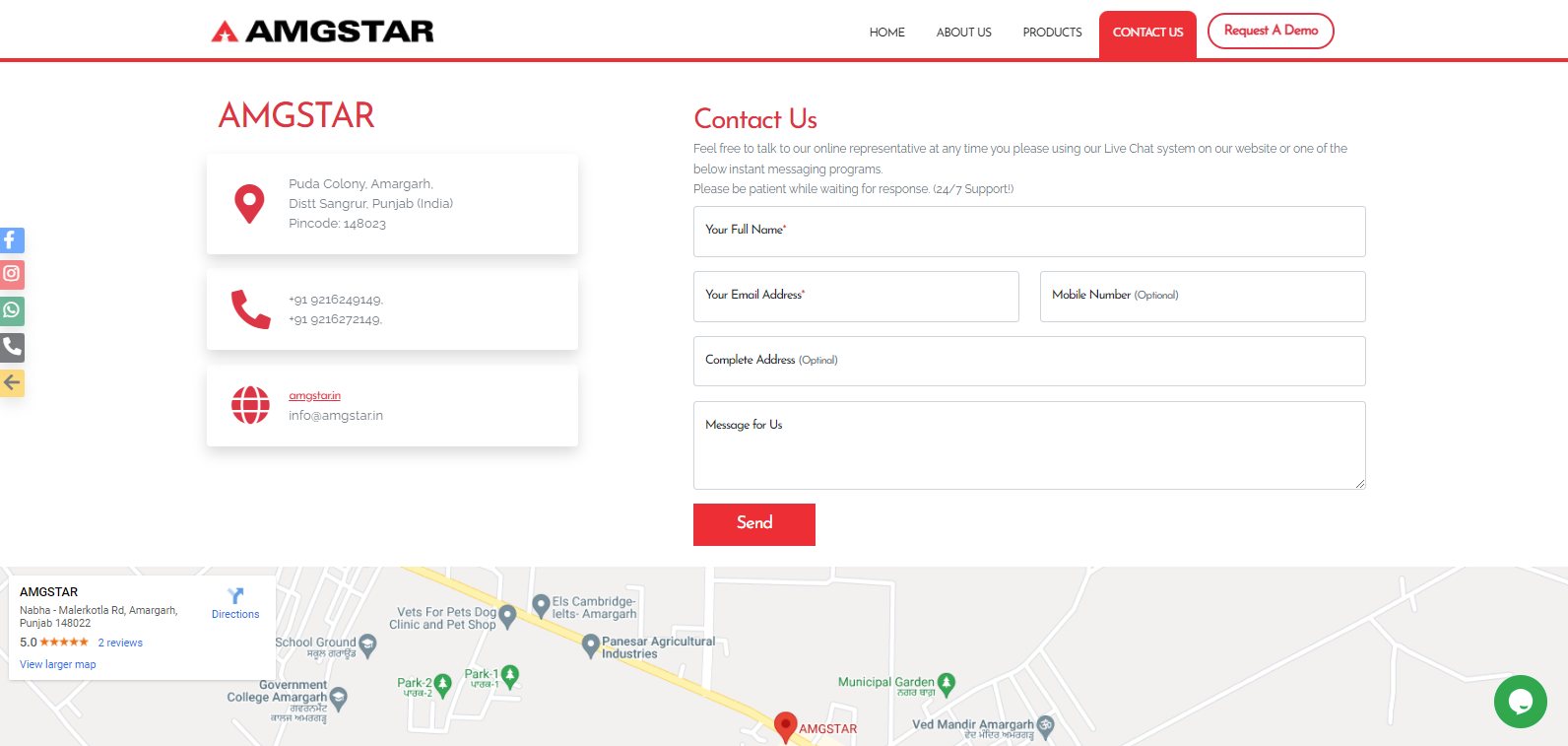Open the amgstar.in website link
Viewport: 1568px width, 746px height.
[x=314, y=395]
